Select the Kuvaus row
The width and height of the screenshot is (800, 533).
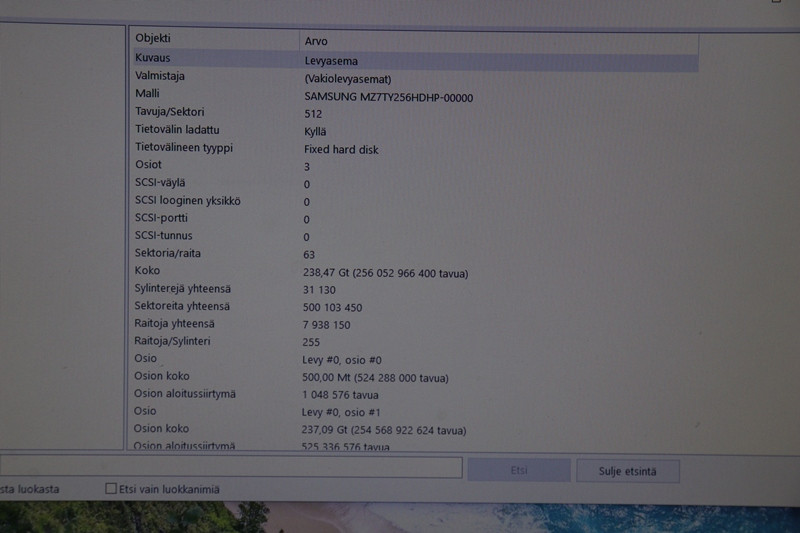(415, 59)
